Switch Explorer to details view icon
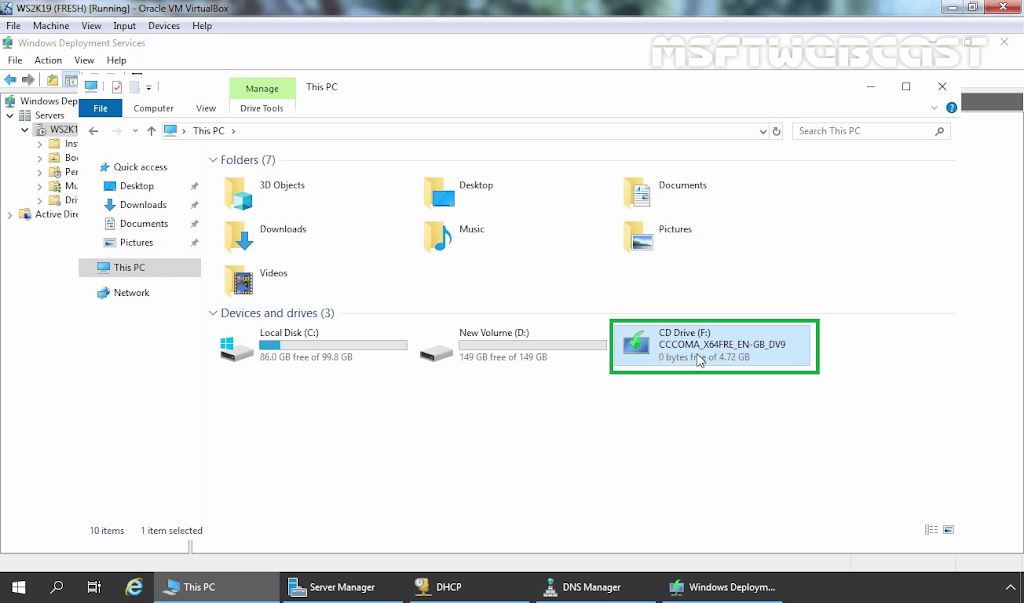 pos(931,530)
